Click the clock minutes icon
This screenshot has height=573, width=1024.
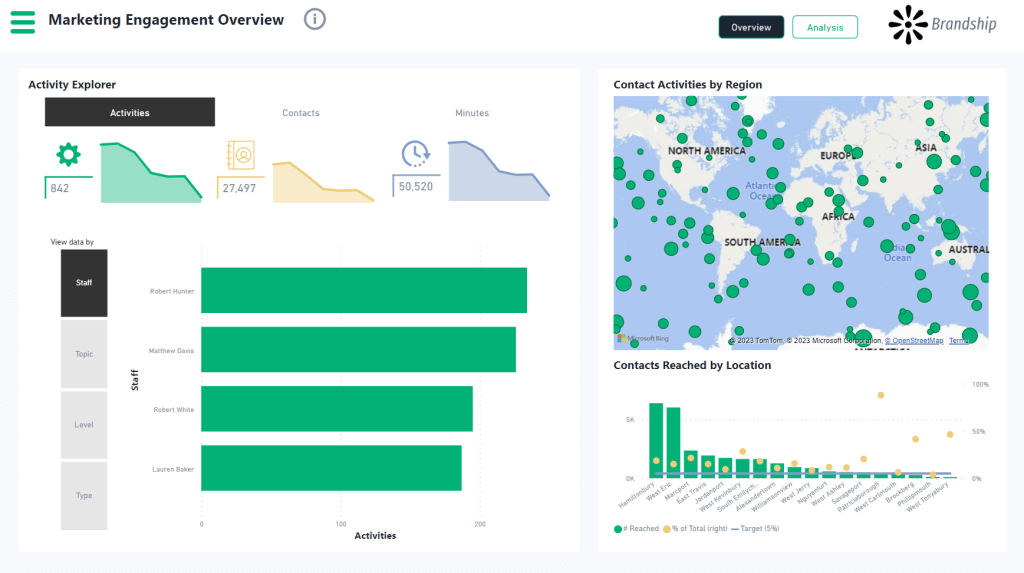pyautogui.click(x=415, y=153)
